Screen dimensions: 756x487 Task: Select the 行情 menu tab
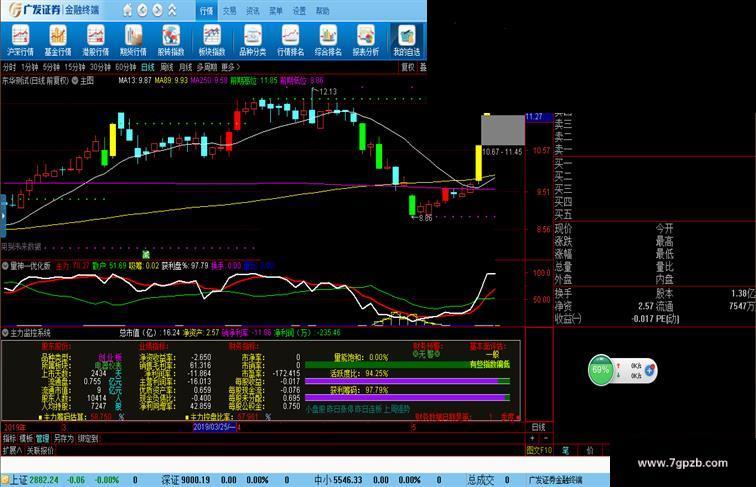(206, 11)
